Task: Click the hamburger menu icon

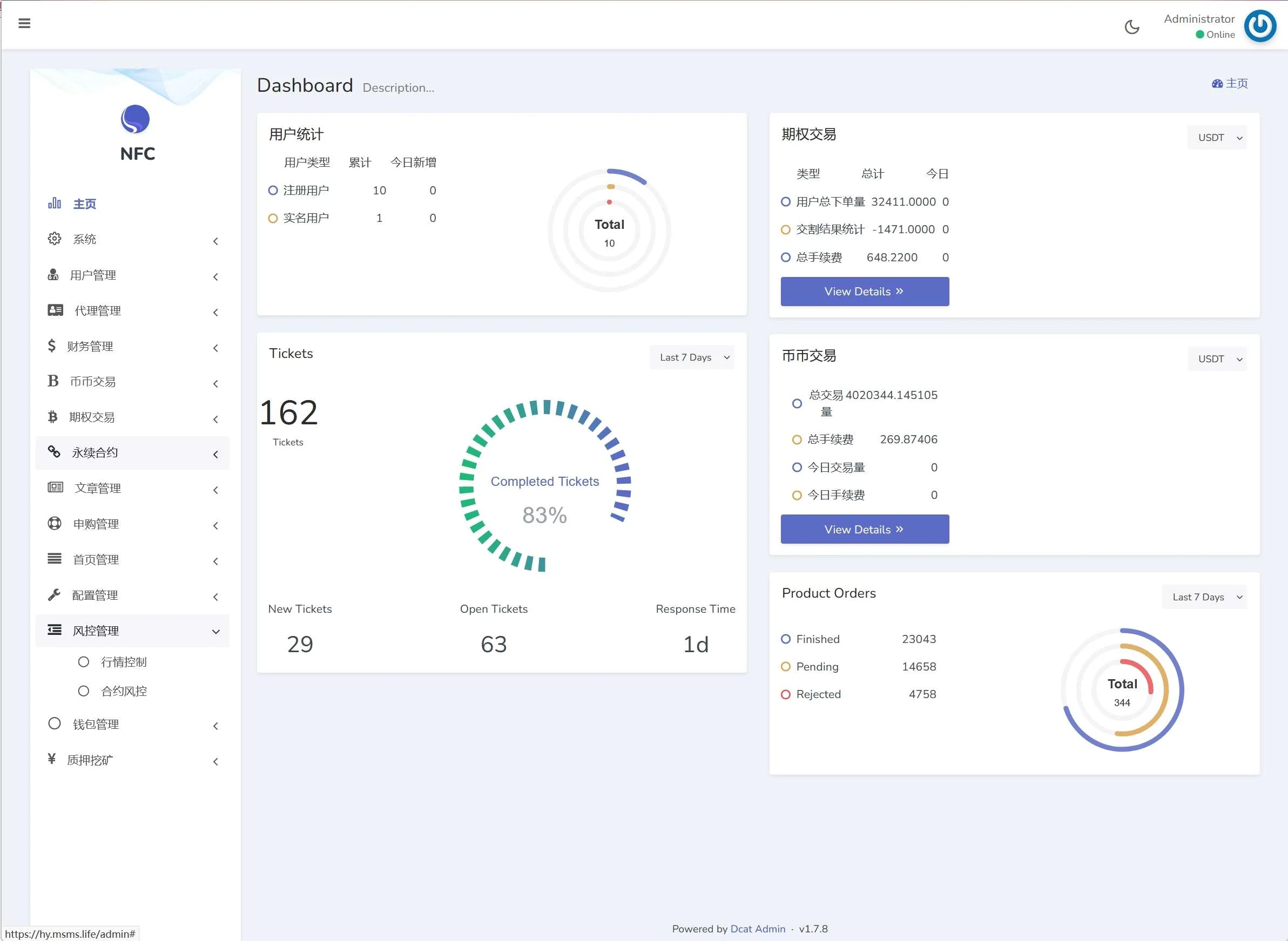Action: click(x=24, y=23)
